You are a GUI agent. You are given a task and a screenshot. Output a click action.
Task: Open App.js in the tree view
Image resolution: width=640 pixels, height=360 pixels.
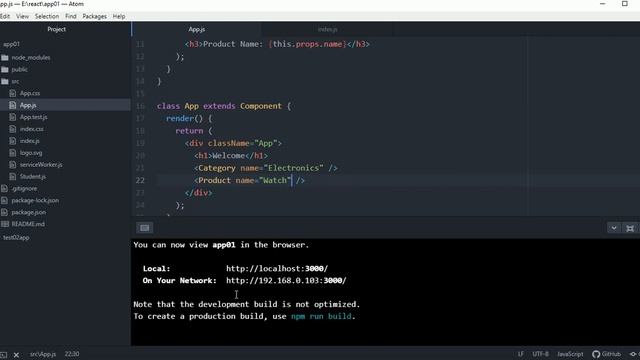pos(28,105)
